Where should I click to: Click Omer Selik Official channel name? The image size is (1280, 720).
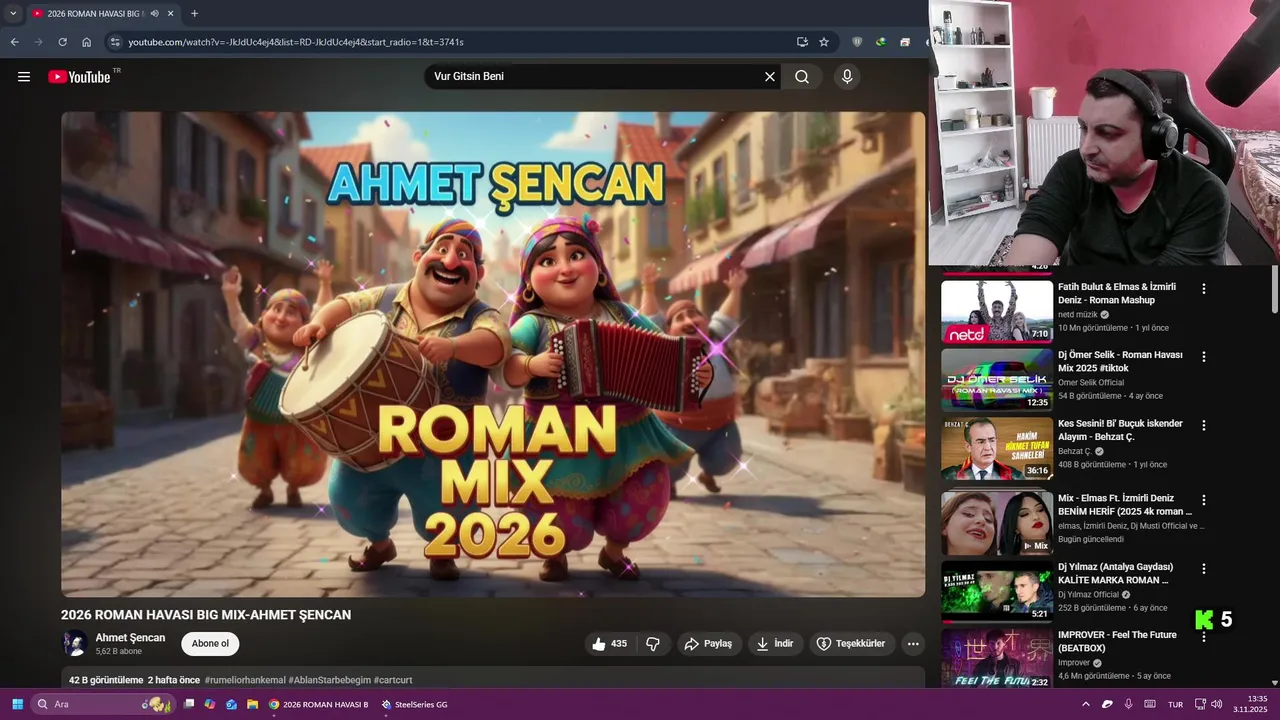[1091, 382]
